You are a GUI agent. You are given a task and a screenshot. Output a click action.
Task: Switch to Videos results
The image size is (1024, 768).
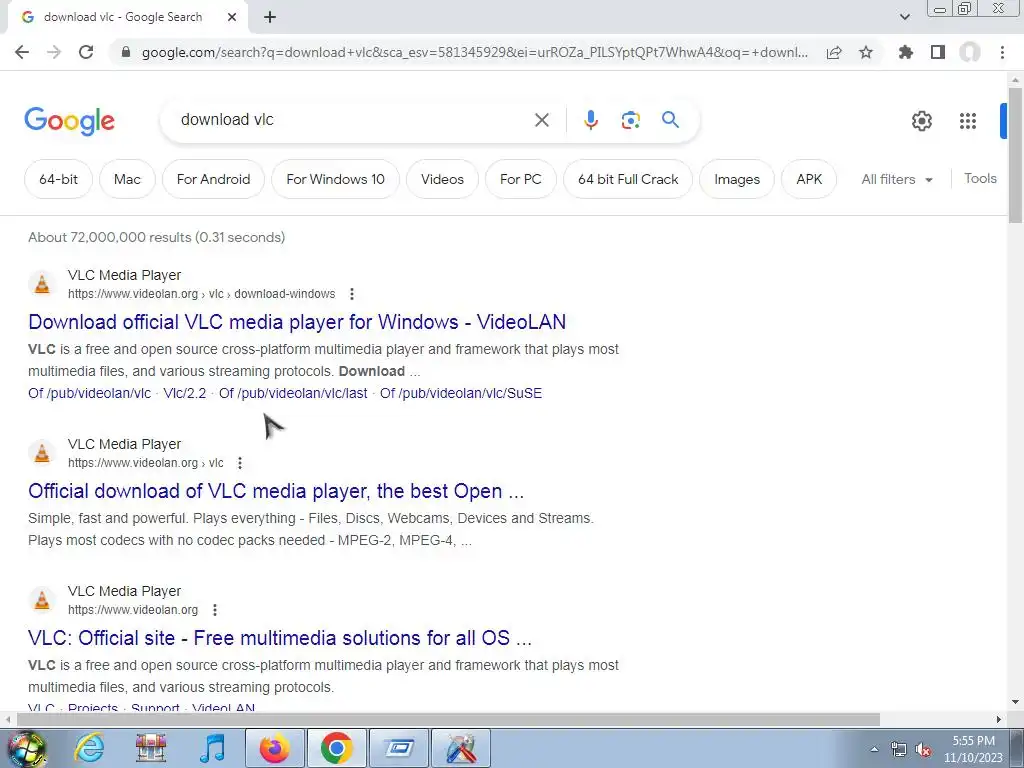(442, 179)
